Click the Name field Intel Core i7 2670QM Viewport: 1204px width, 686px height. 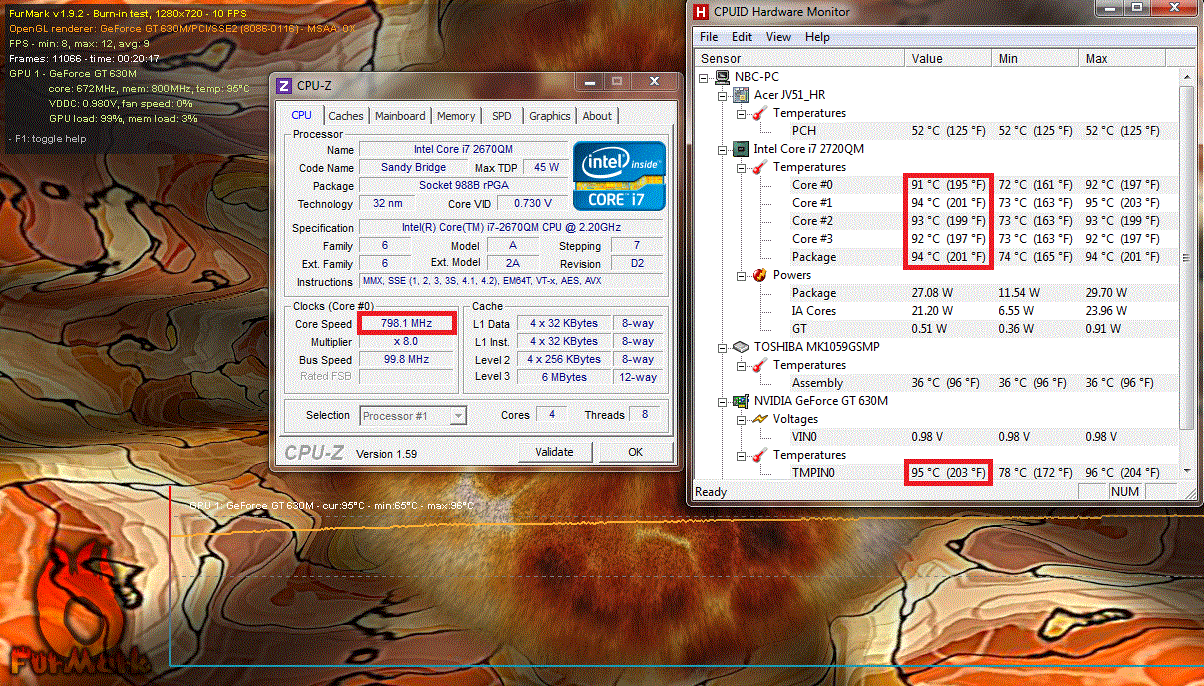pos(463,150)
